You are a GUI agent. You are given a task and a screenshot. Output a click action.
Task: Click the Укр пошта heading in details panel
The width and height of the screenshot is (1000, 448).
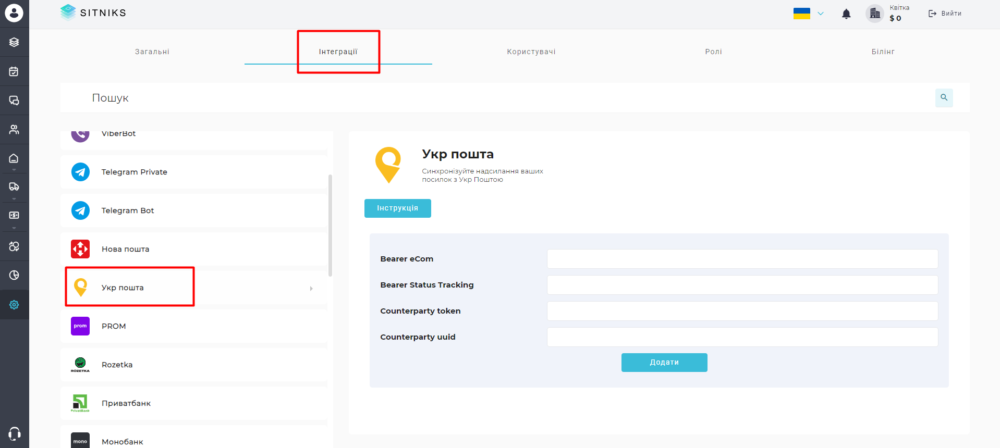[x=458, y=154]
